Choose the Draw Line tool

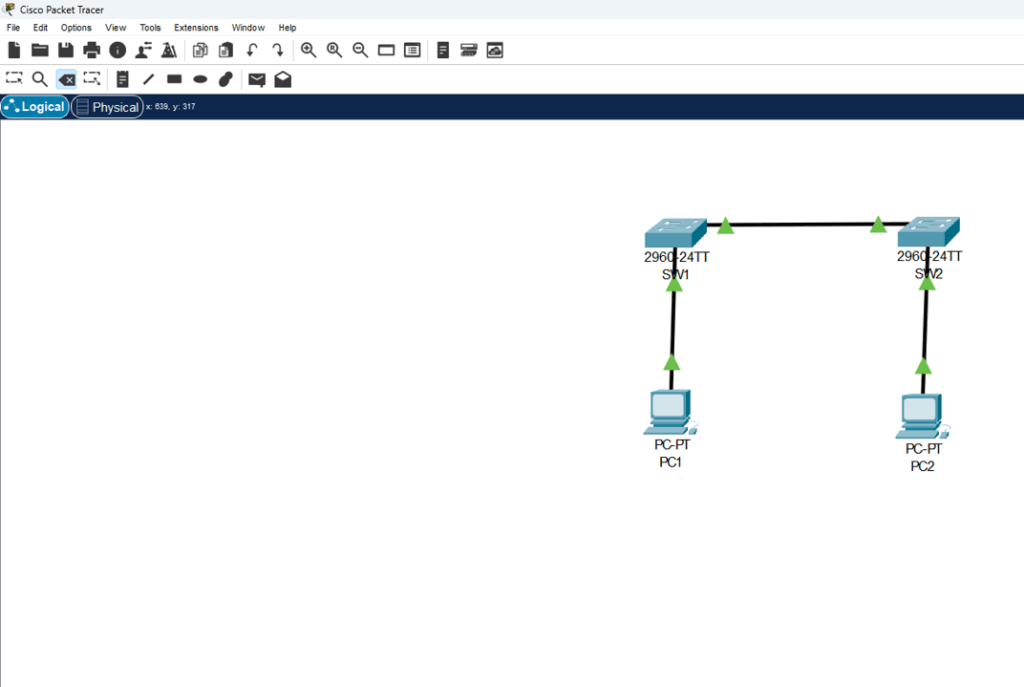pos(148,79)
